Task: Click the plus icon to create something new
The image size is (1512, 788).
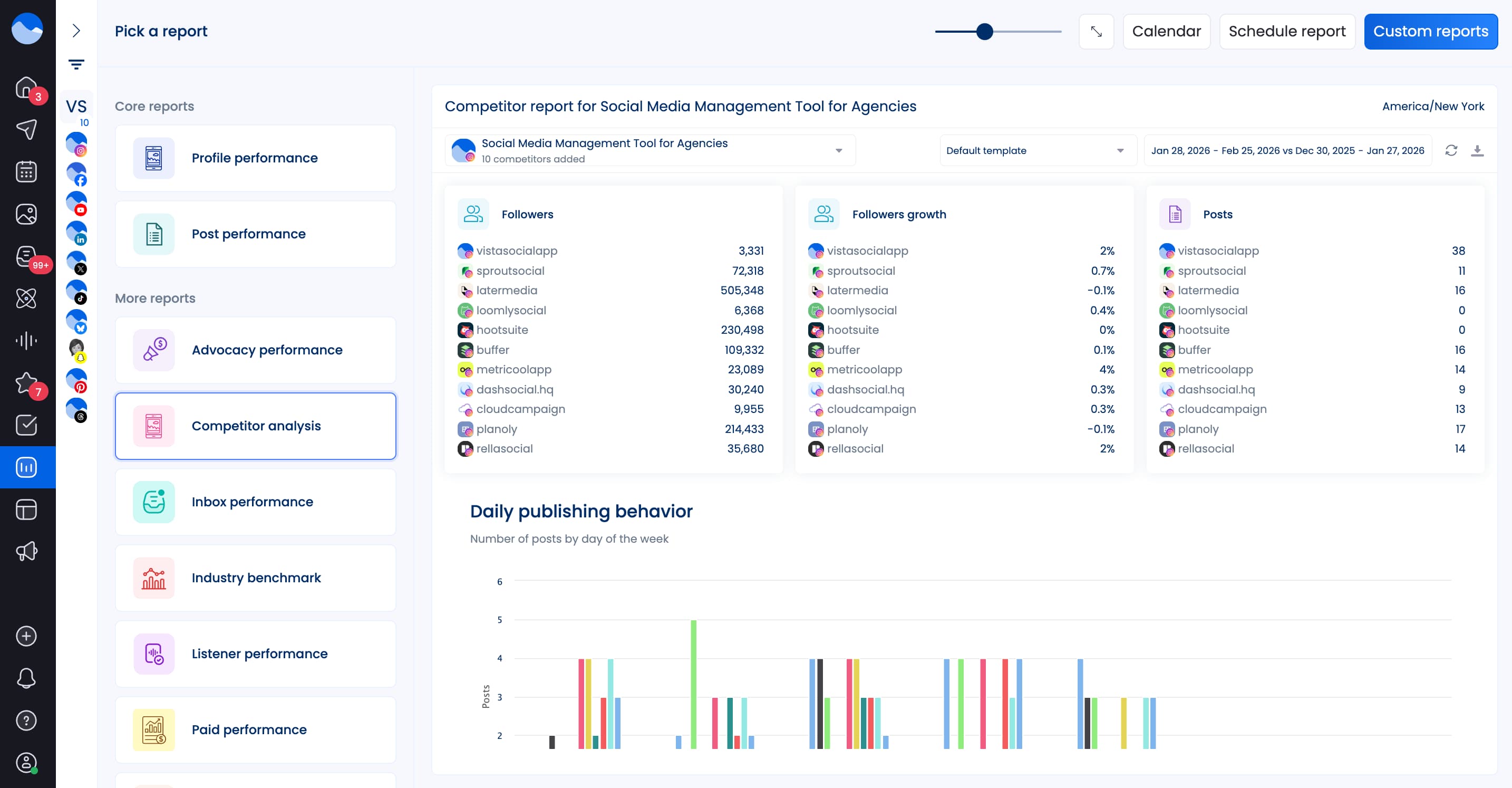Action: coord(26,636)
